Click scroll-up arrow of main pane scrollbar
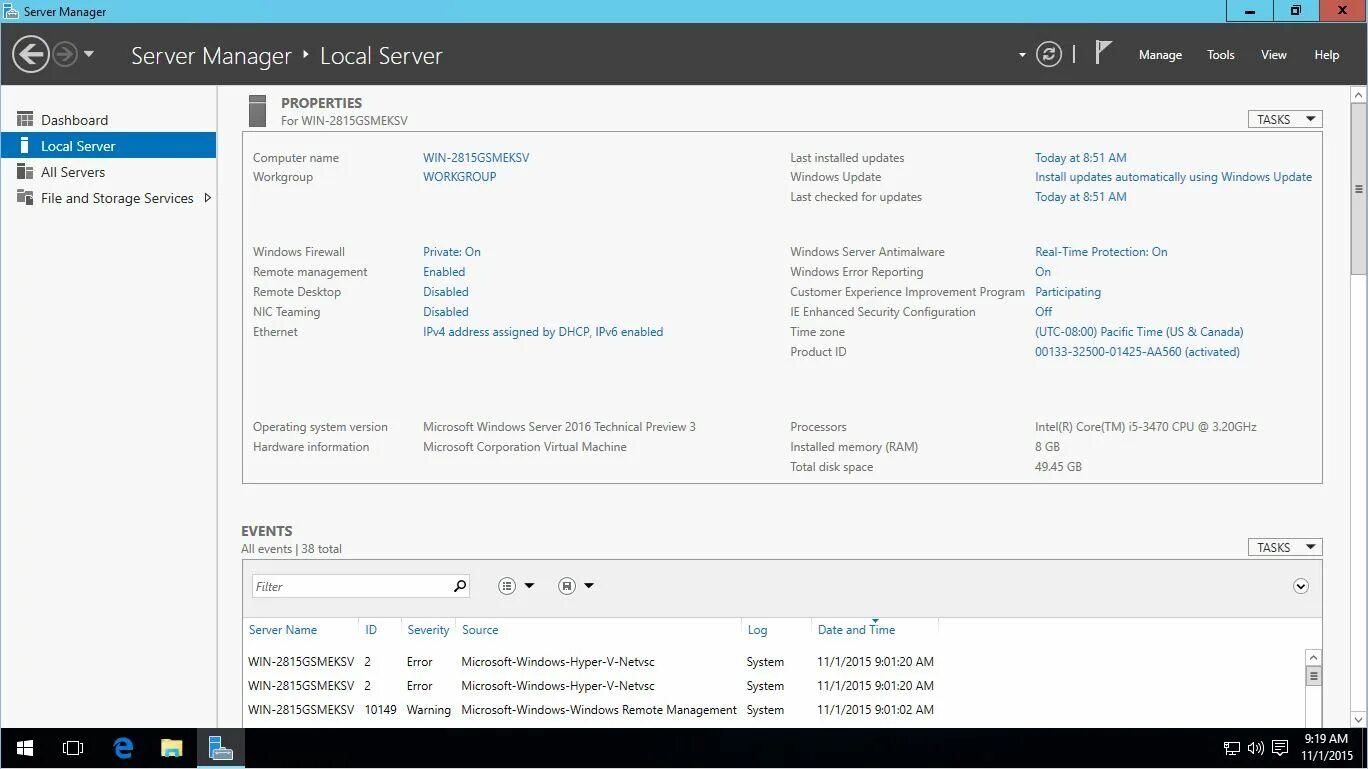Image resolution: width=1368 pixels, height=769 pixels. tap(1358, 95)
